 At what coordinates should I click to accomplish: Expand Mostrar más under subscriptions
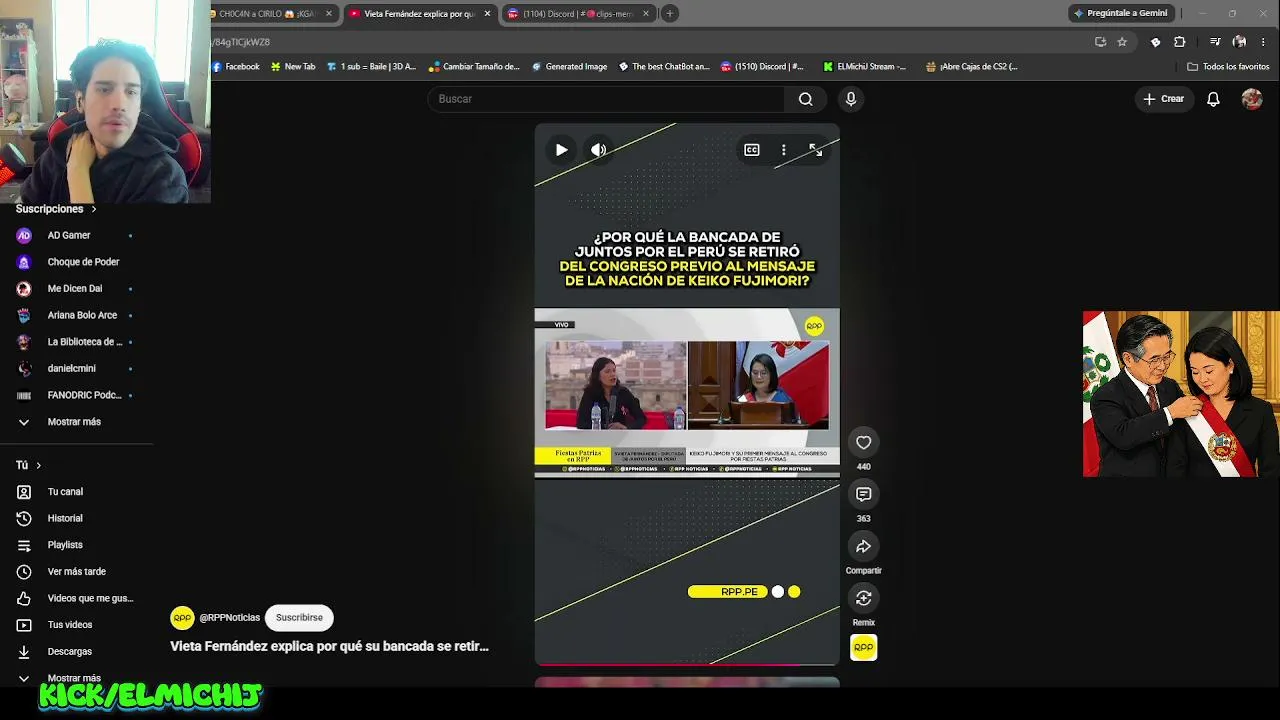click(x=76, y=422)
